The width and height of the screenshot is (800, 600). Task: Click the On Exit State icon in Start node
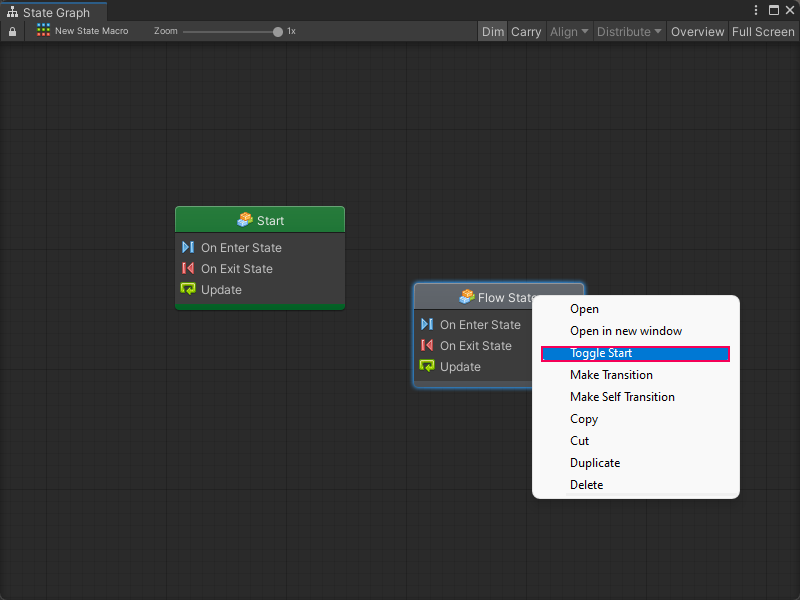(x=188, y=268)
